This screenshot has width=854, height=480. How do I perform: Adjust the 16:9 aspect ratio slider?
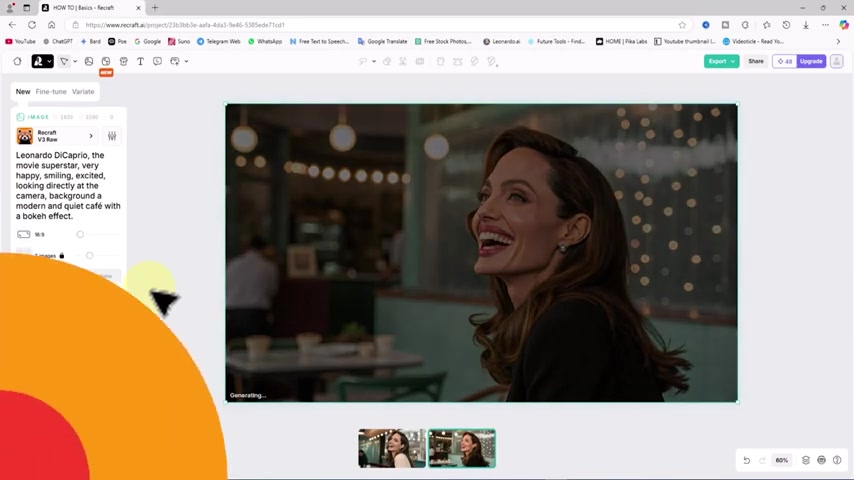click(x=80, y=234)
